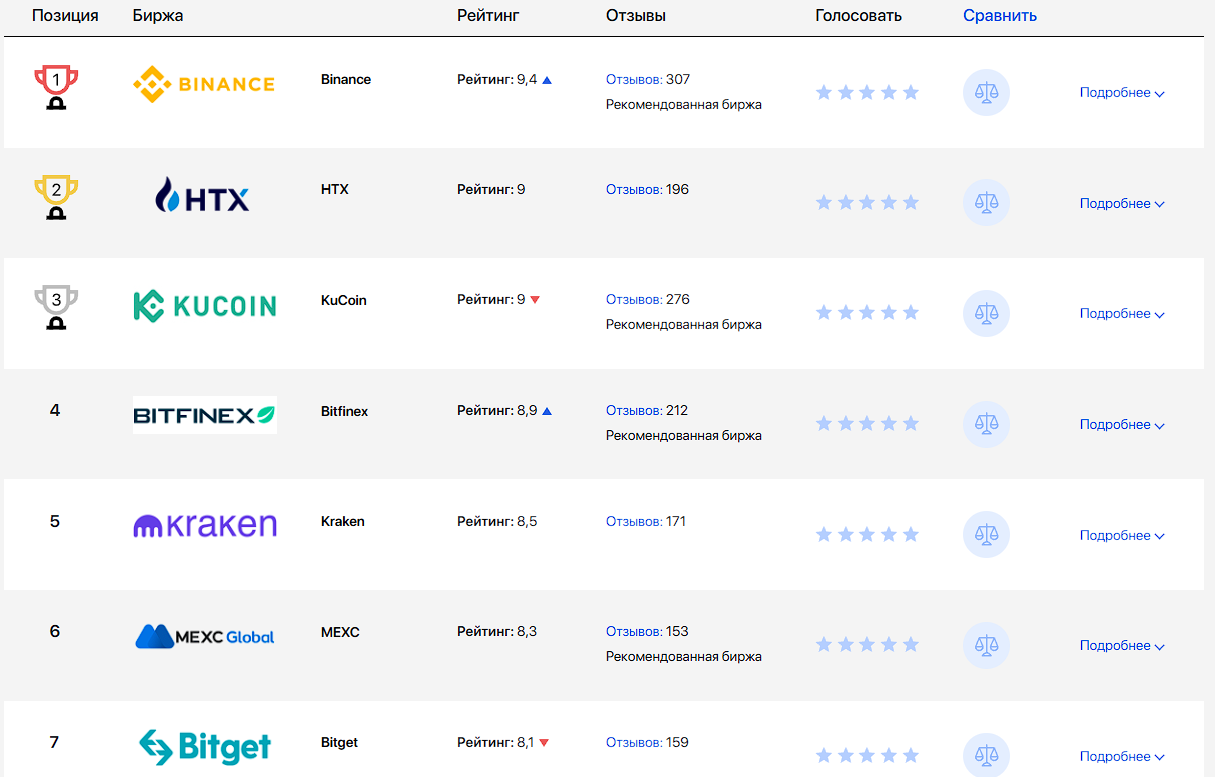
Task: Open Отзывы link for Bitfinex
Action: pos(634,410)
